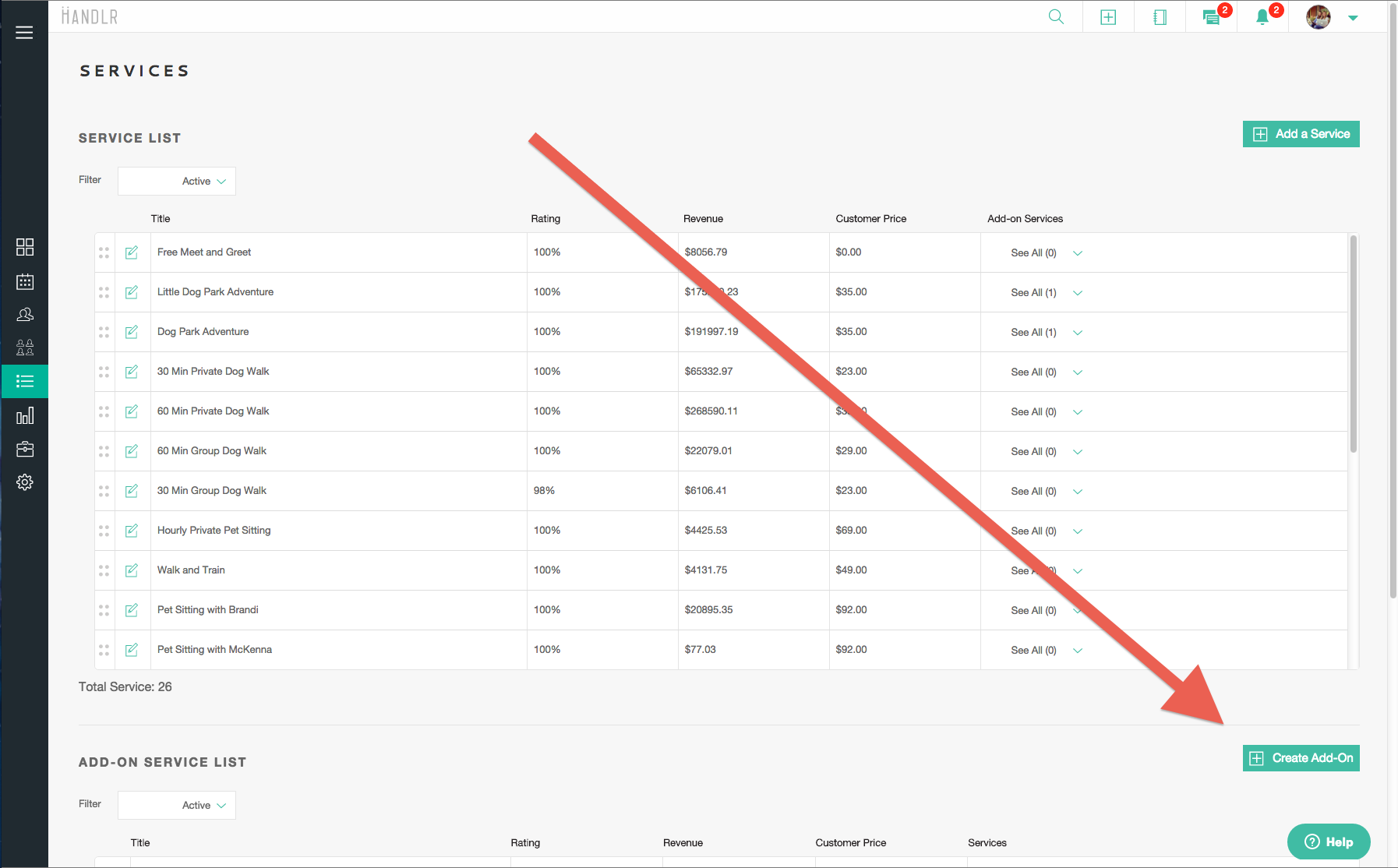Click the Help button
Image resolution: width=1398 pixels, height=868 pixels.
(1328, 842)
